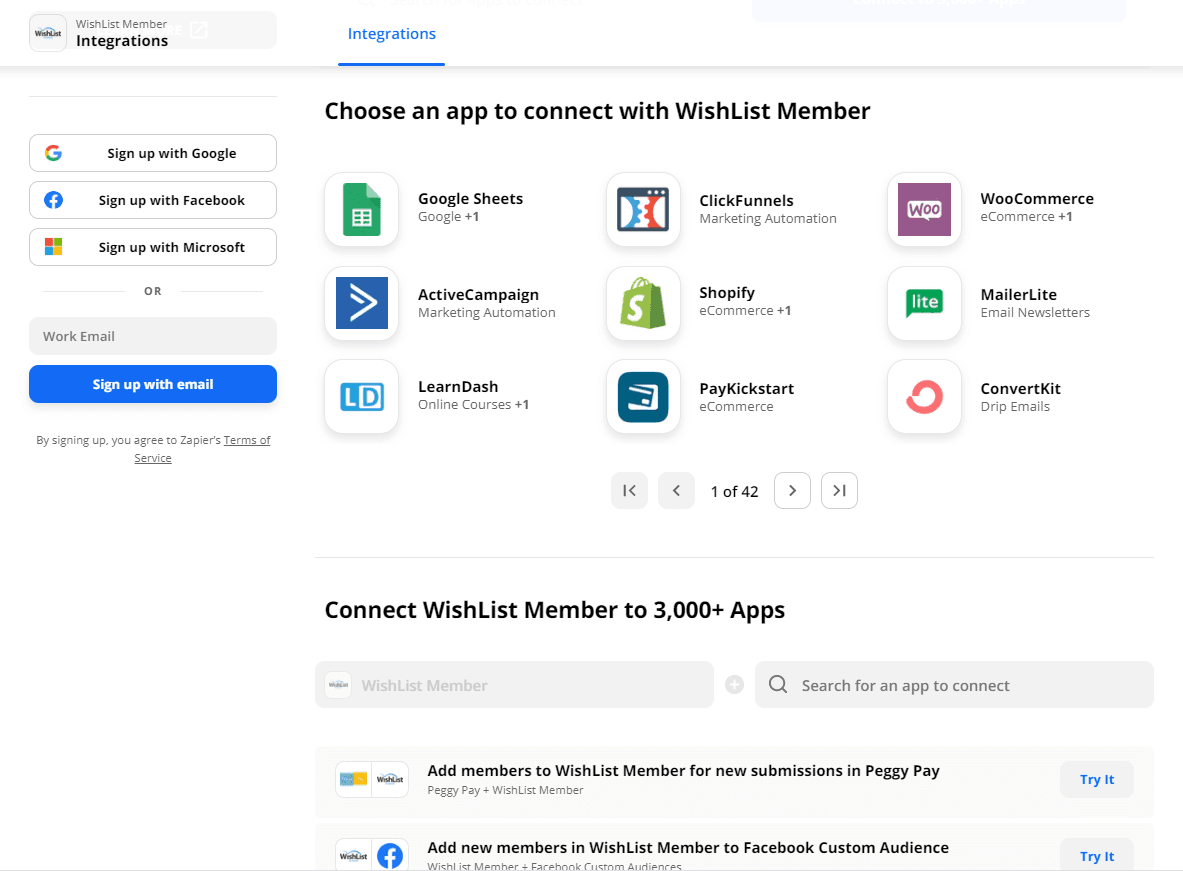Open the Shopify name link
The image size is (1183, 871).
tap(727, 293)
